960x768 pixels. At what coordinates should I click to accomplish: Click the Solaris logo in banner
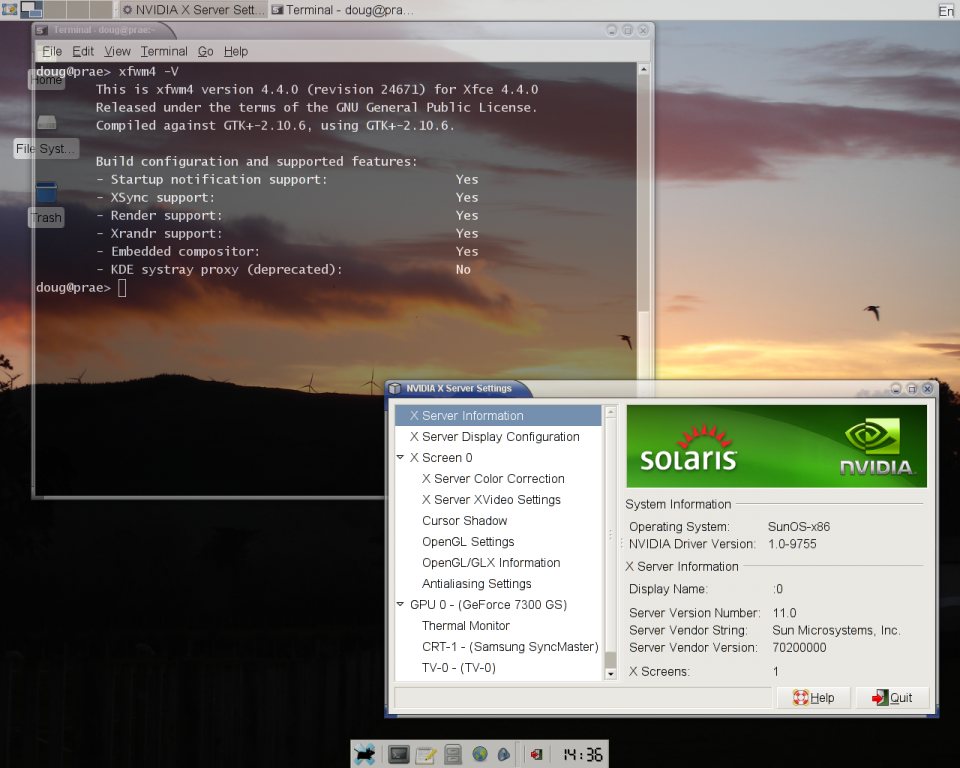click(x=689, y=448)
